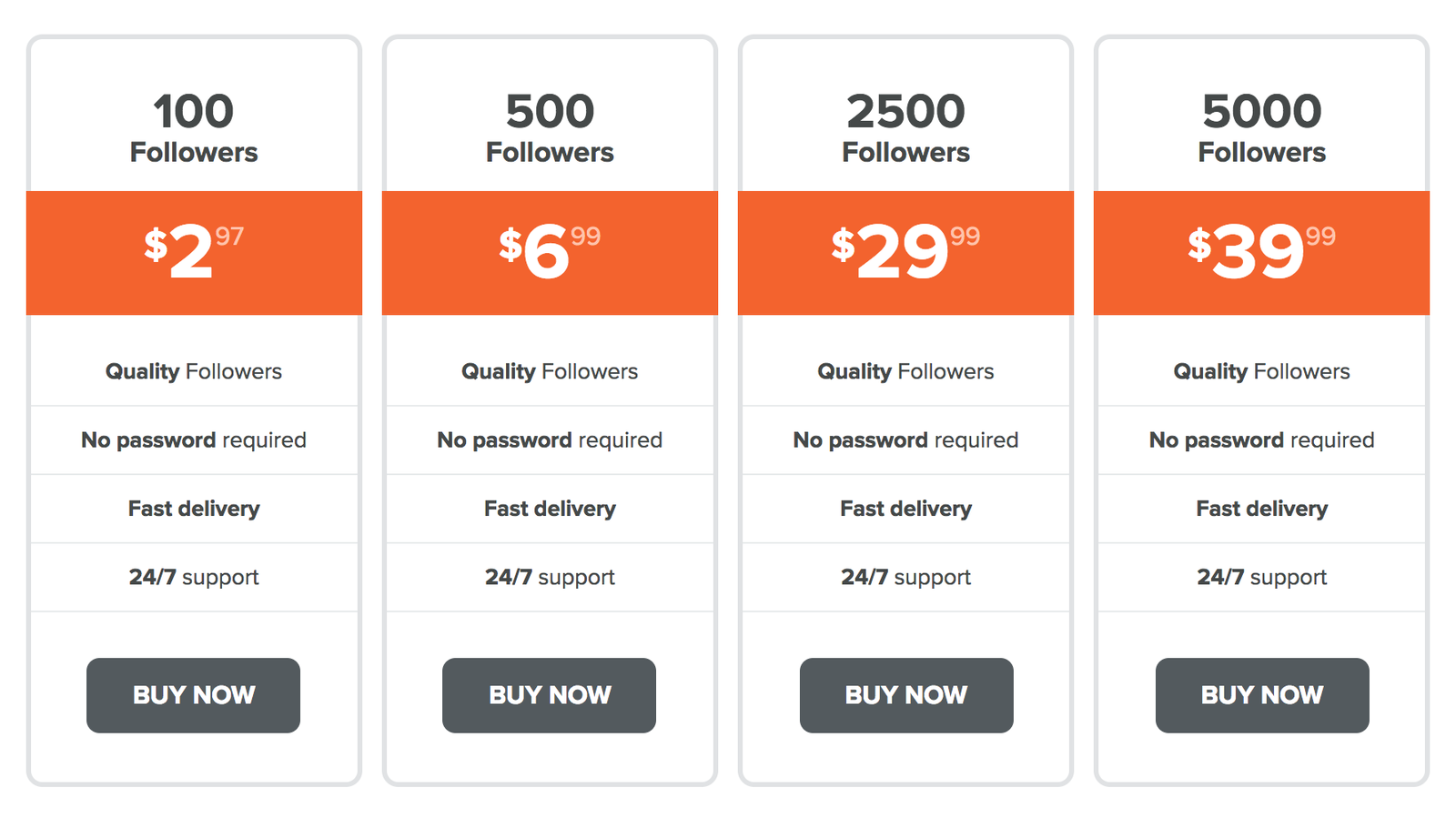Click Fast delivery in 2500 plan
The width and height of the screenshot is (1456, 818).
point(905,509)
